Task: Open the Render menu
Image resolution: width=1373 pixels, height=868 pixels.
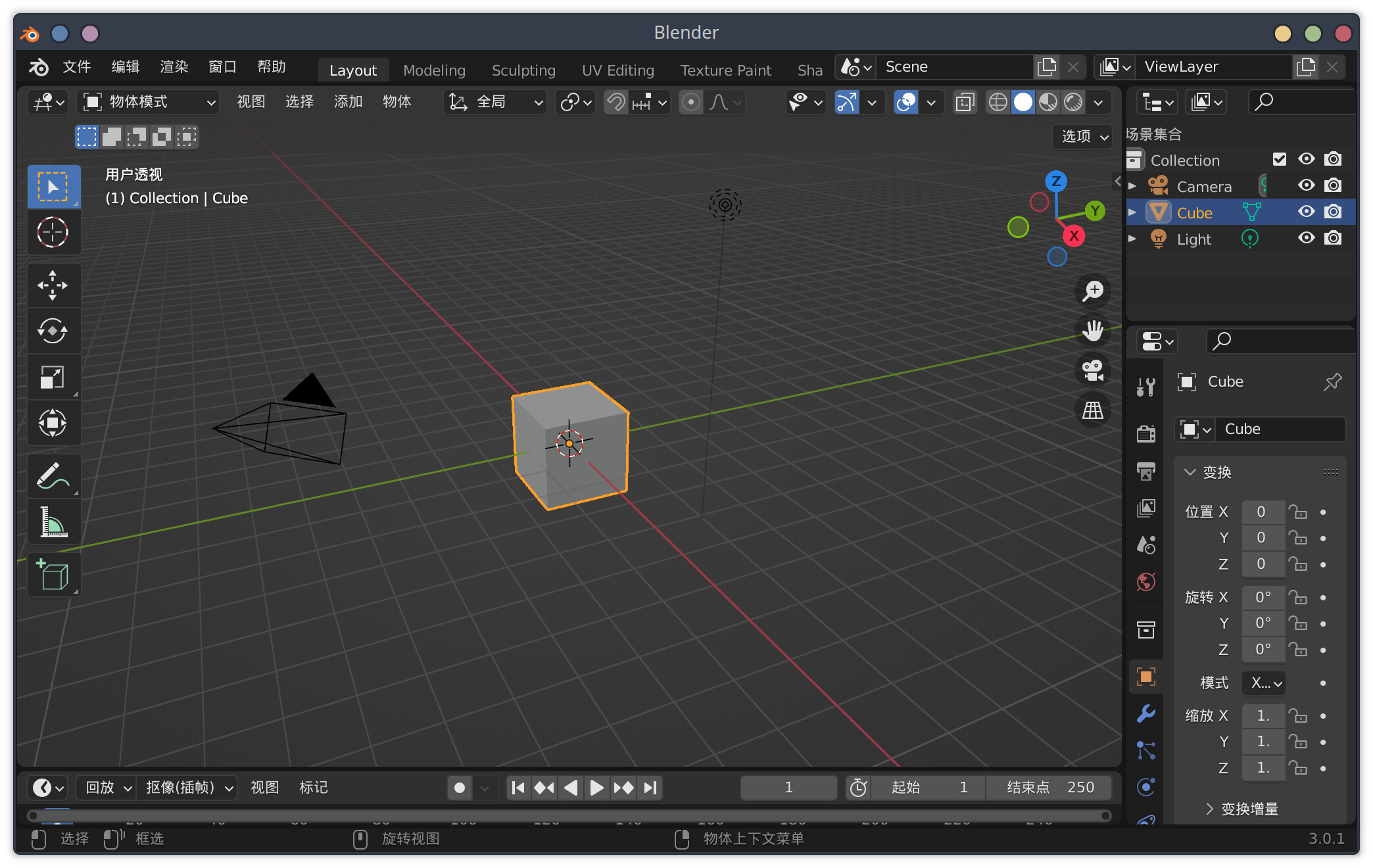Action: click(174, 66)
